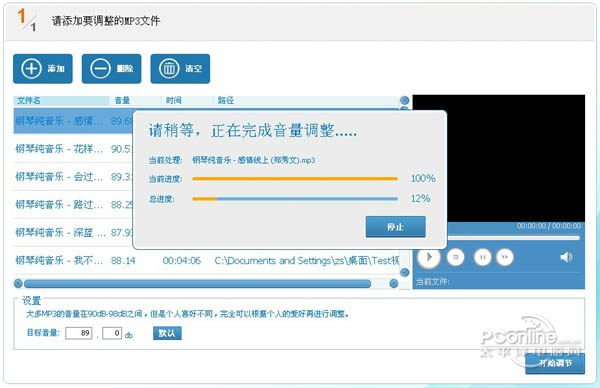Click the down arrow of the list's vertical scrollbar
Viewport: 600px width, 388px height.
404,272
